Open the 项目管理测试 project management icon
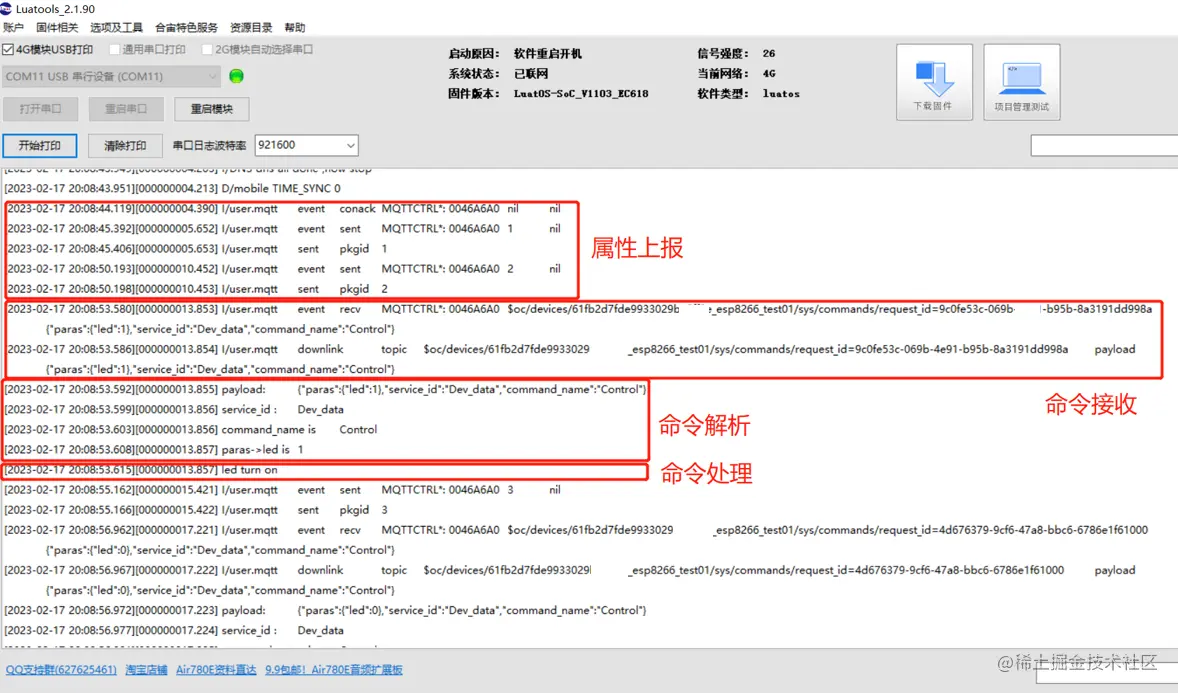 tap(1022, 81)
